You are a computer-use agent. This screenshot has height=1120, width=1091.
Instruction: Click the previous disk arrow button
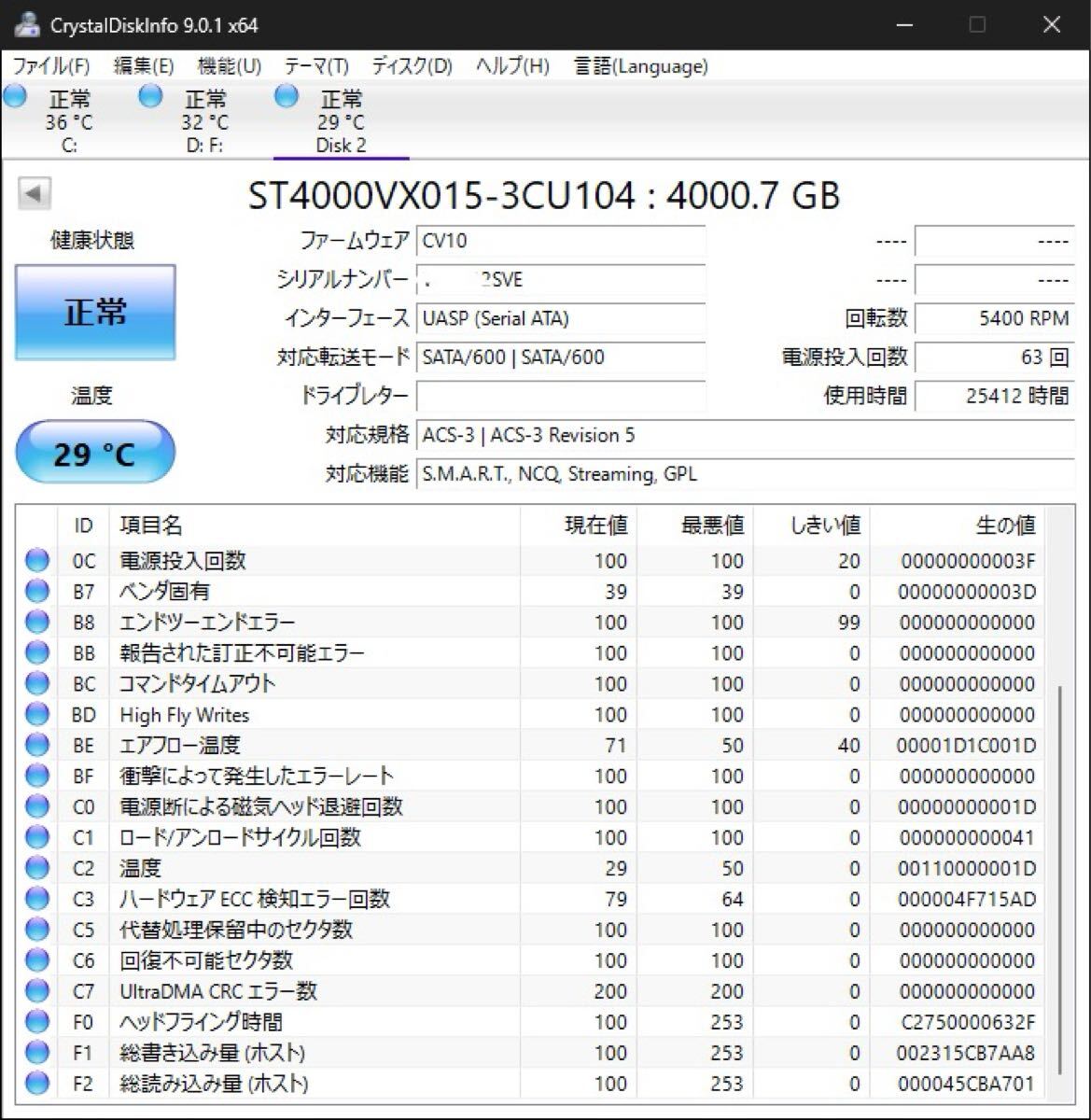35,194
